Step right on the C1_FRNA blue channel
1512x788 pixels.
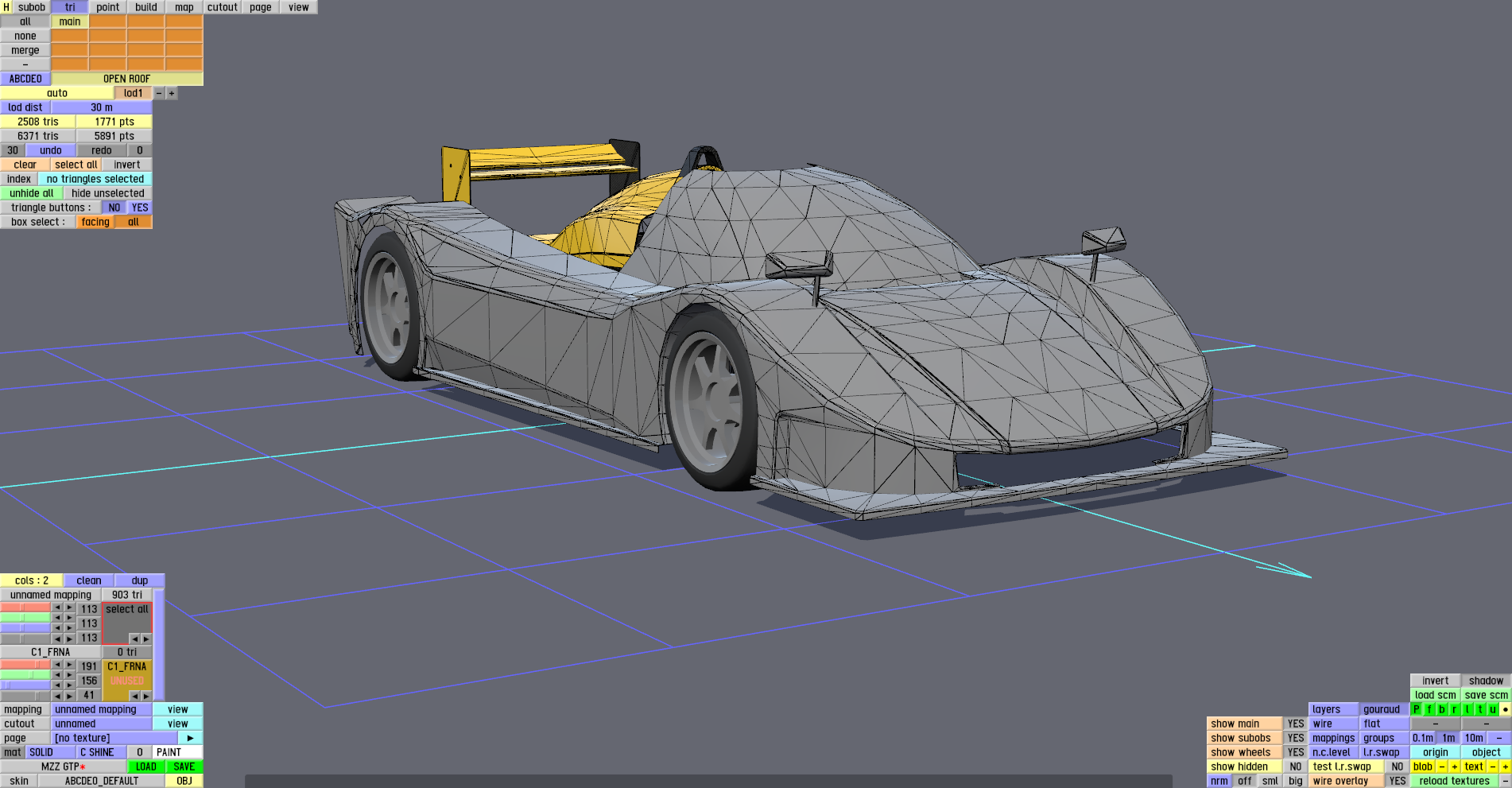[x=70, y=684]
